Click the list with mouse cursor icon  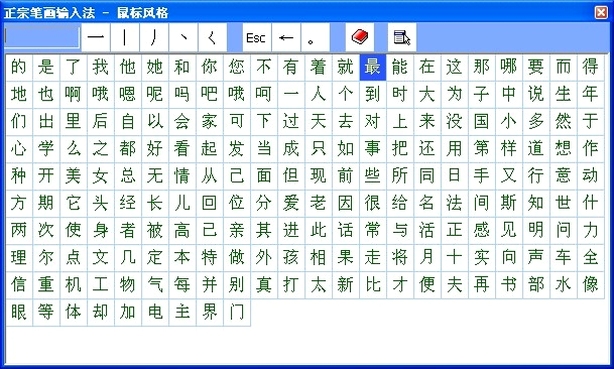coord(402,38)
